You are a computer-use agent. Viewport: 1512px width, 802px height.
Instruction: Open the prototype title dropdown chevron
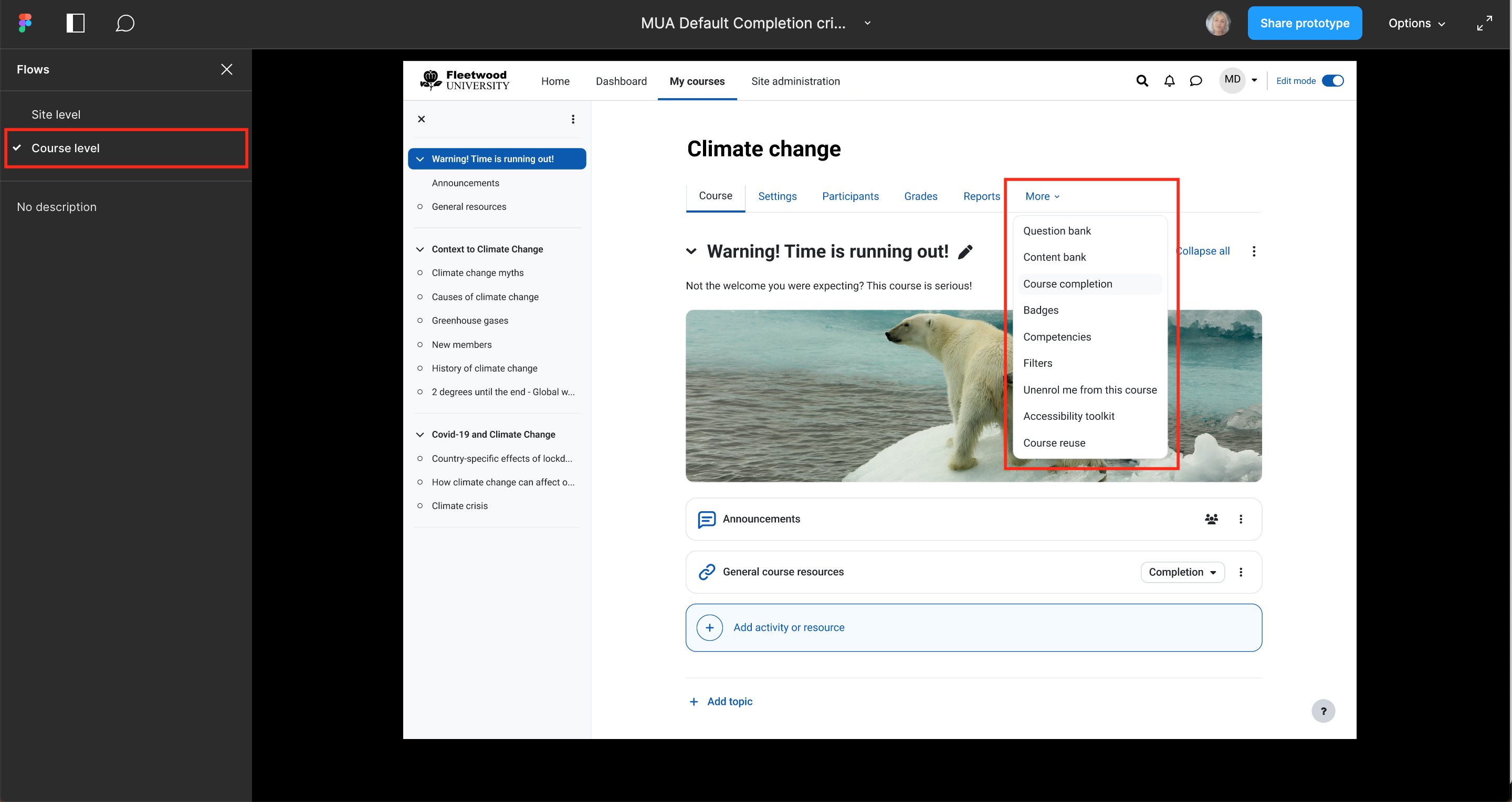point(867,24)
